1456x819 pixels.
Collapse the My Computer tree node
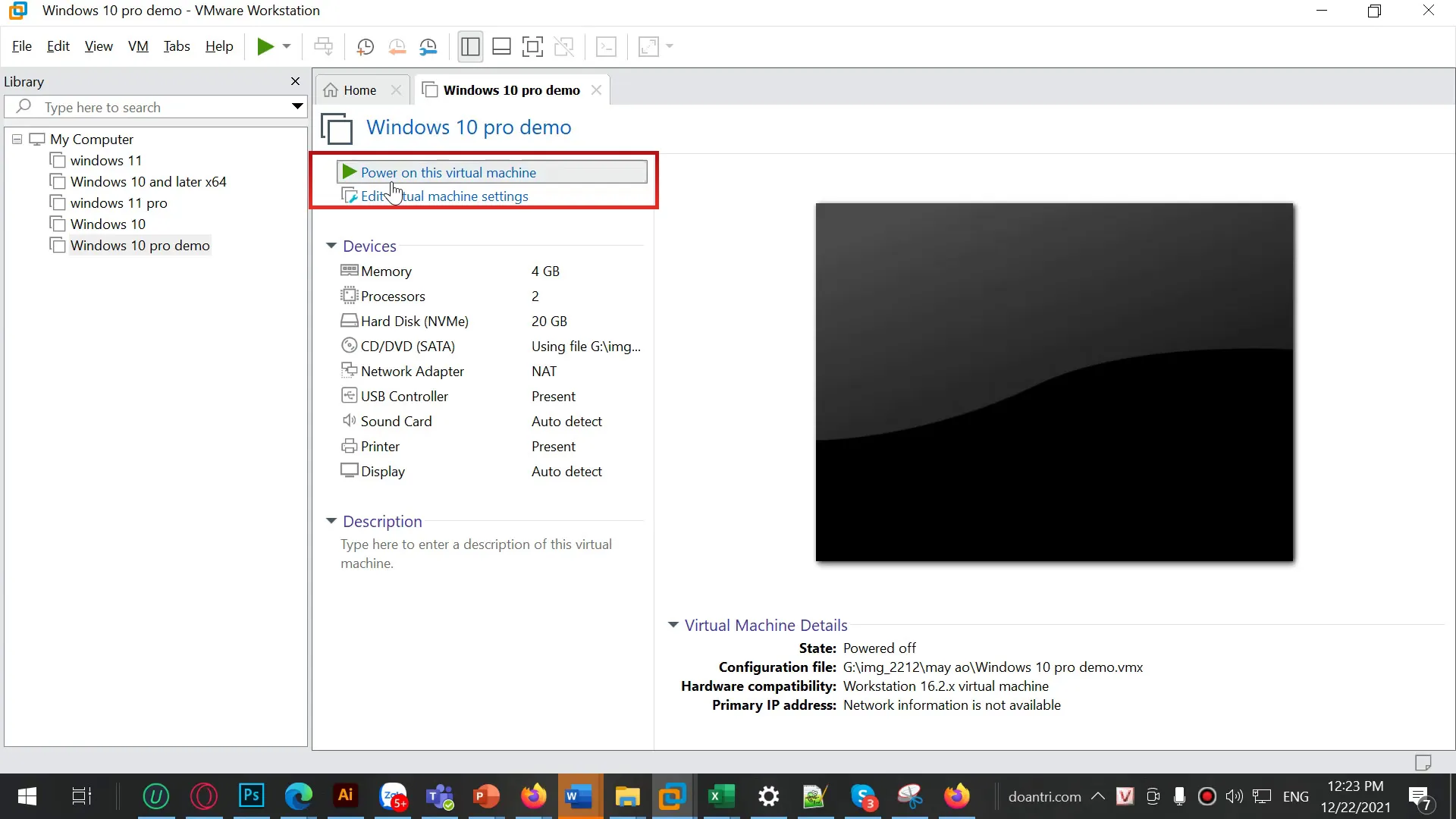[x=17, y=140]
